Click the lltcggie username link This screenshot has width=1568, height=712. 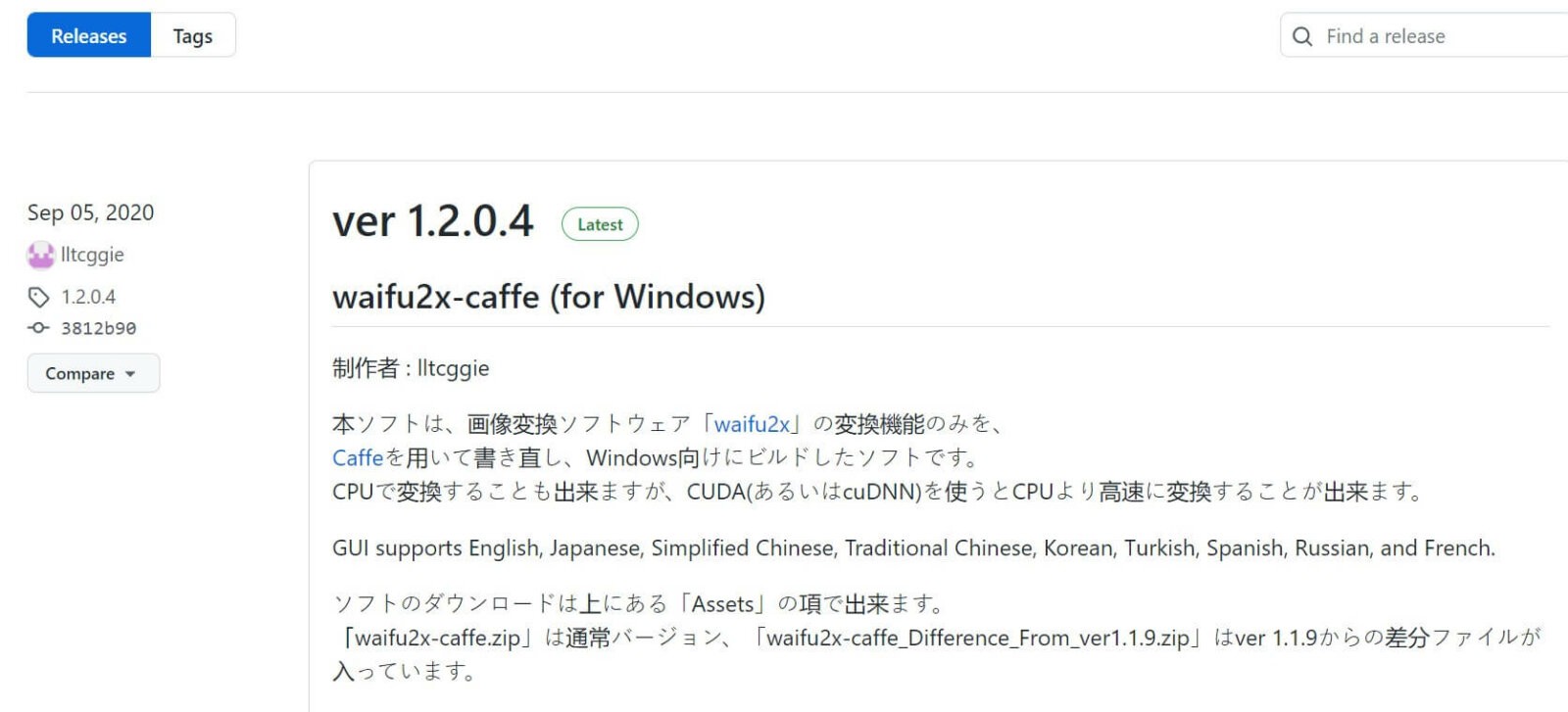(92, 255)
